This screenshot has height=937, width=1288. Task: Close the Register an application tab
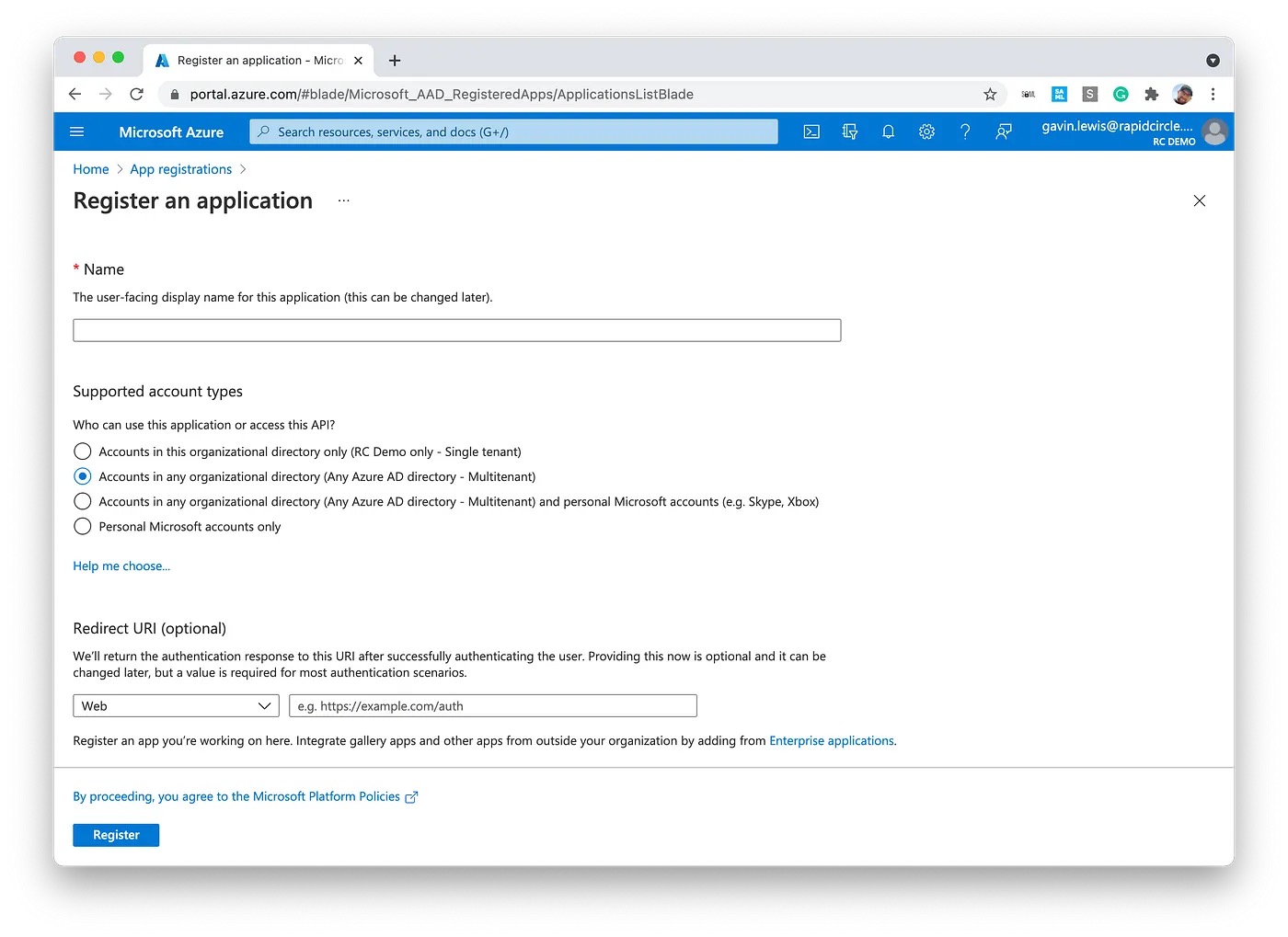(x=358, y=61)
